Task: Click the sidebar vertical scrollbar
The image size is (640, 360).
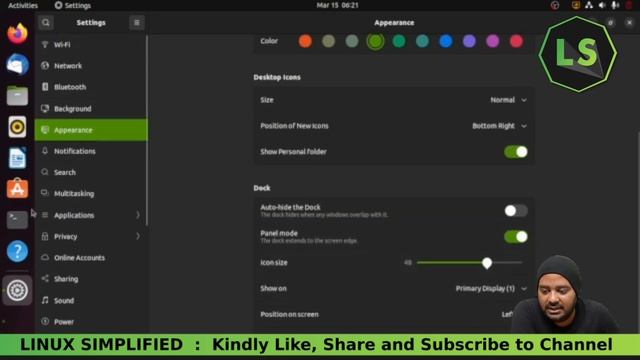Action: click(x=147, y=130)
